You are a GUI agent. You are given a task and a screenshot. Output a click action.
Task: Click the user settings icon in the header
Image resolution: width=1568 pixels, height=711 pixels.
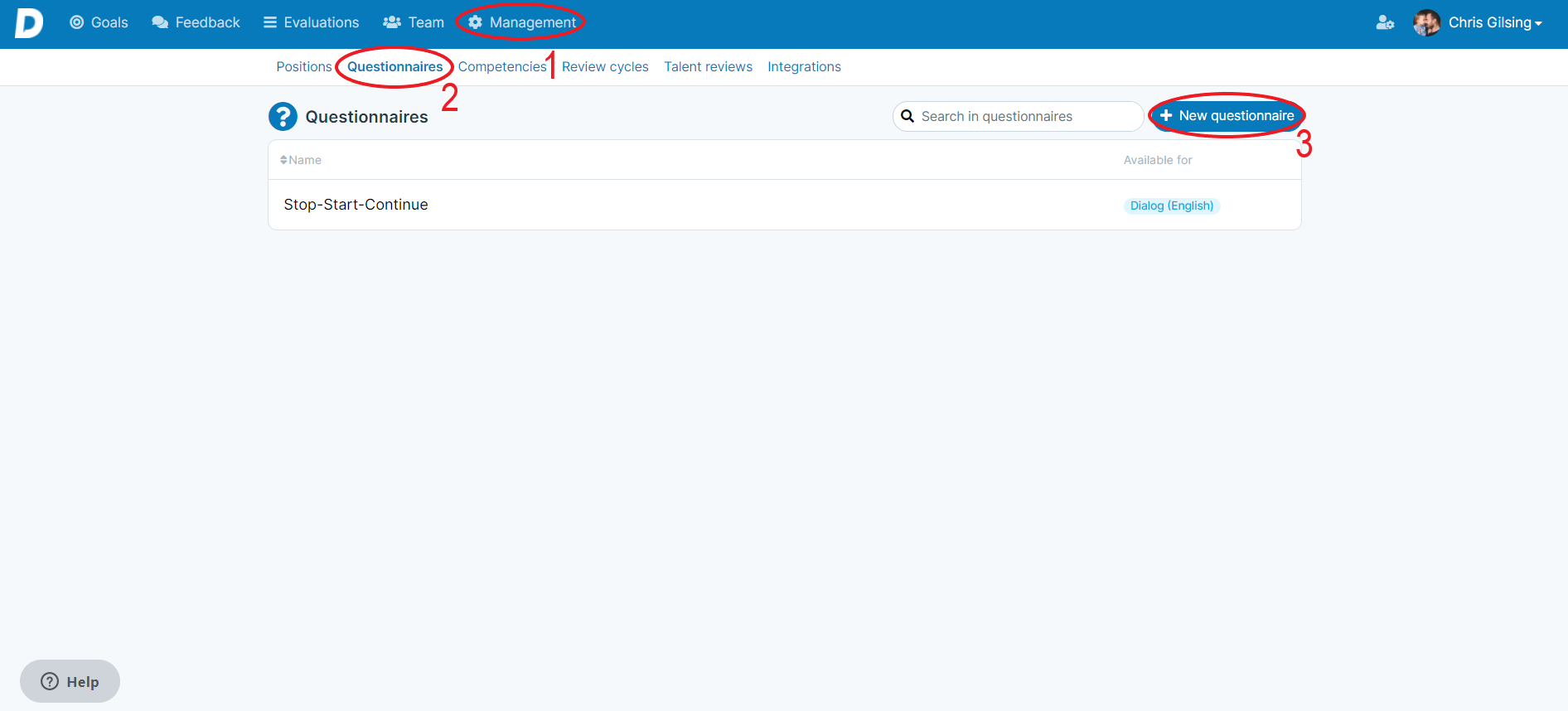coord(1385,22)
